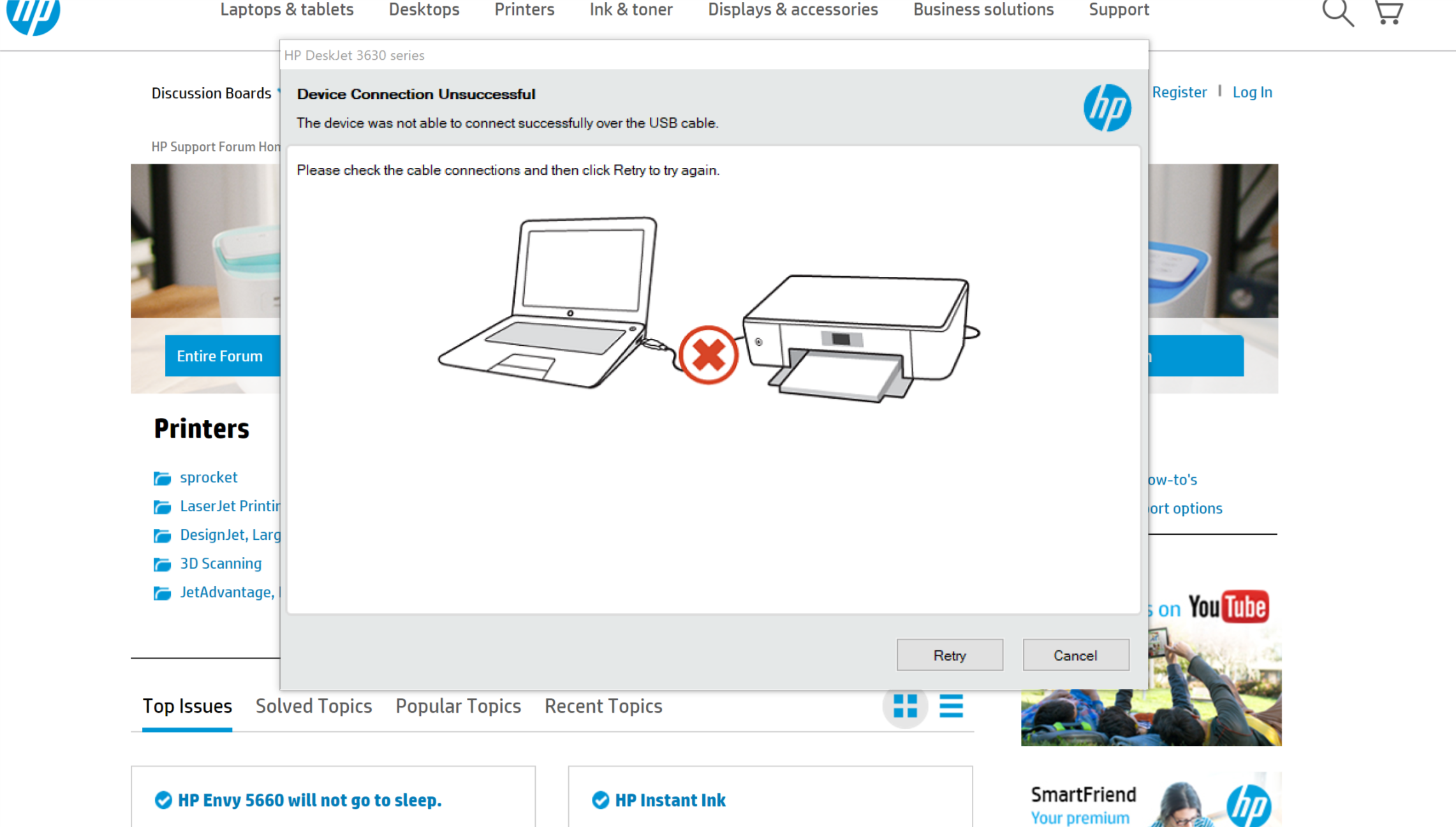The image size is (1456, 827).
Task: Click the Cancel button in dialog
Action: click(x=1075, y=655)
